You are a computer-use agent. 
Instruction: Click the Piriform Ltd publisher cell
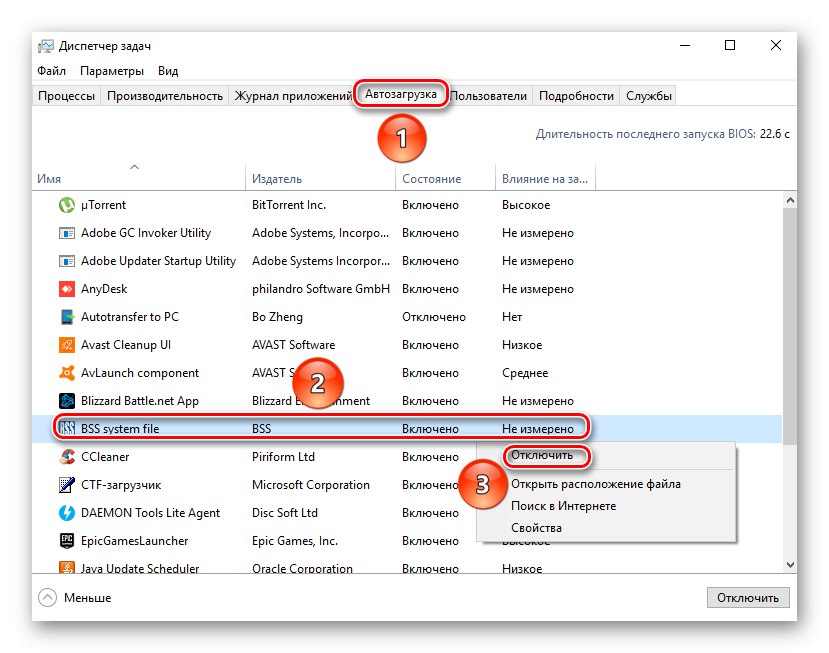283,456
